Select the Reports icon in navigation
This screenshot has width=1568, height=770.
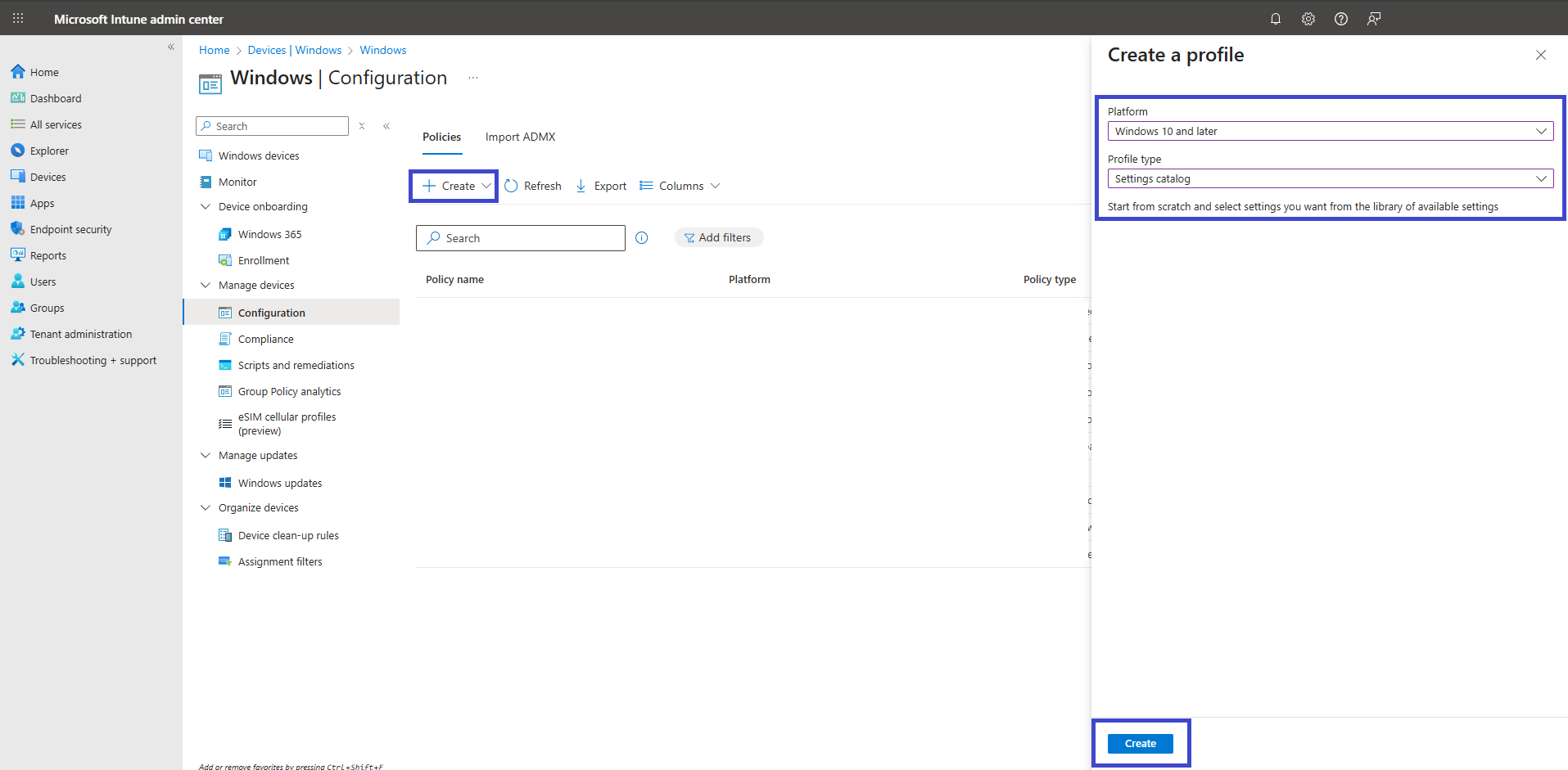point(18,254)
